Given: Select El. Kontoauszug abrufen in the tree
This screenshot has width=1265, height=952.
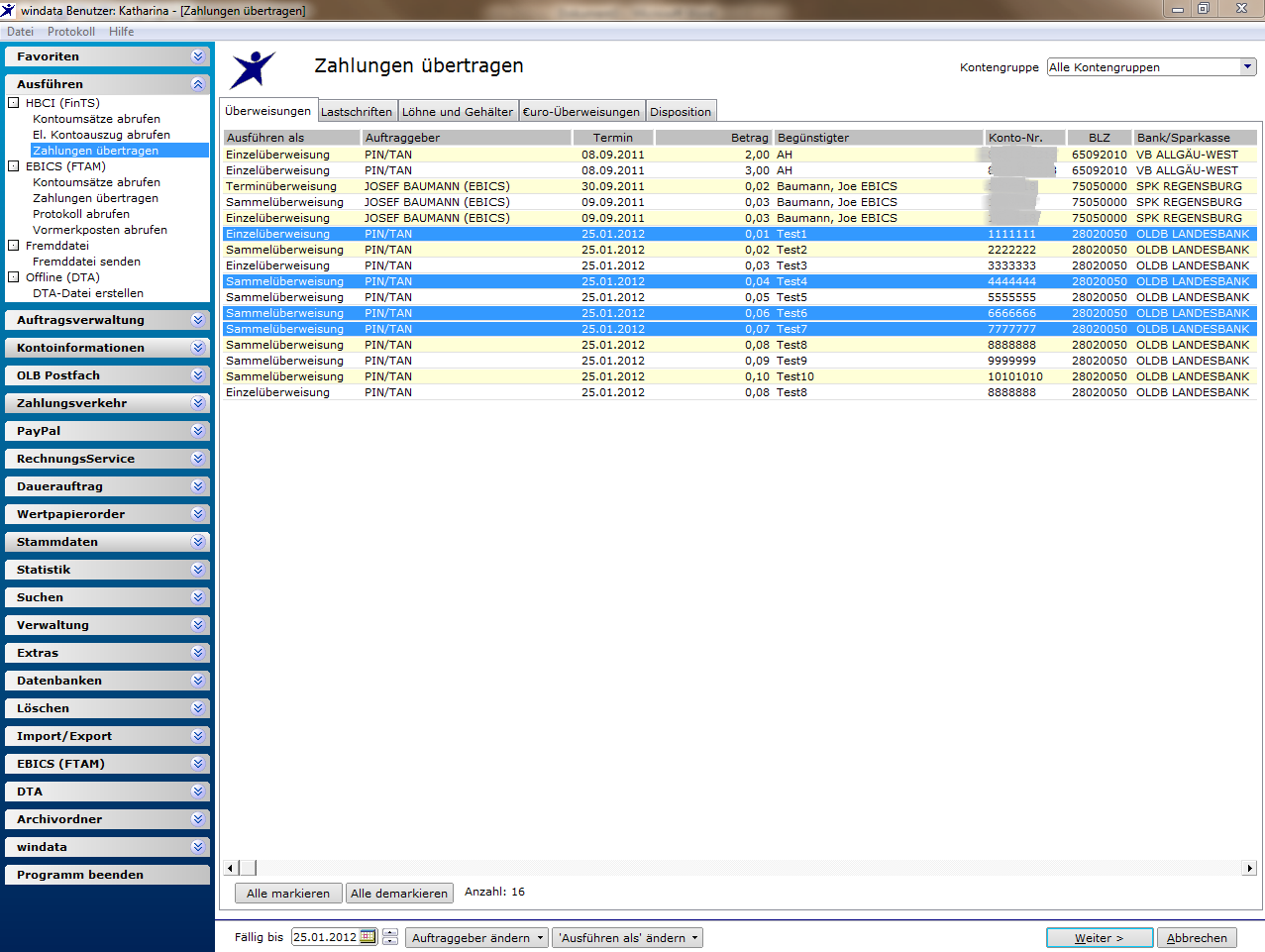Looking at the screenshot, I should pyautogui.click(x=101, y=135).
